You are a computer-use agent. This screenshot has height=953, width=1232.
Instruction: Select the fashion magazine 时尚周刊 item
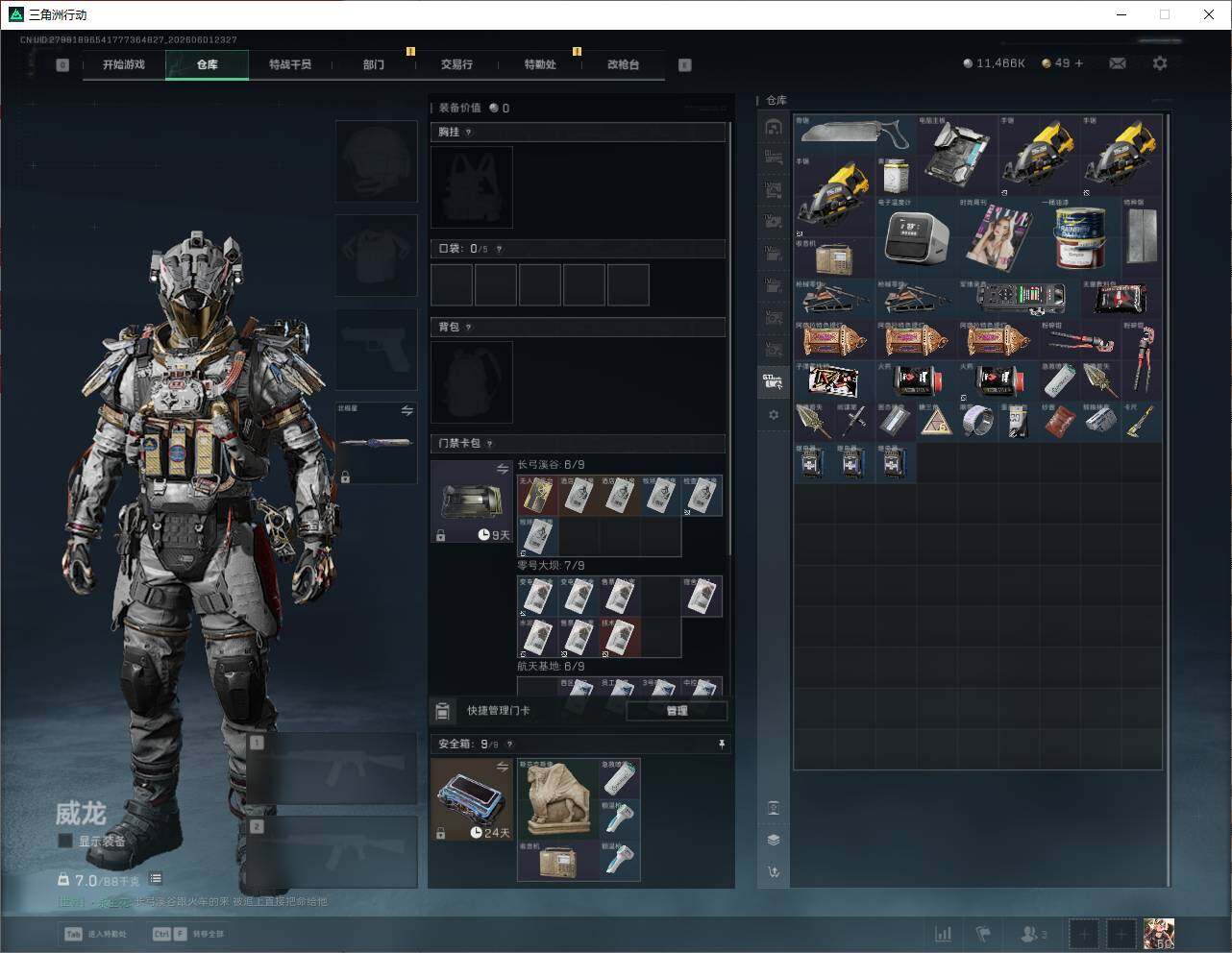[x=998, y=237]
